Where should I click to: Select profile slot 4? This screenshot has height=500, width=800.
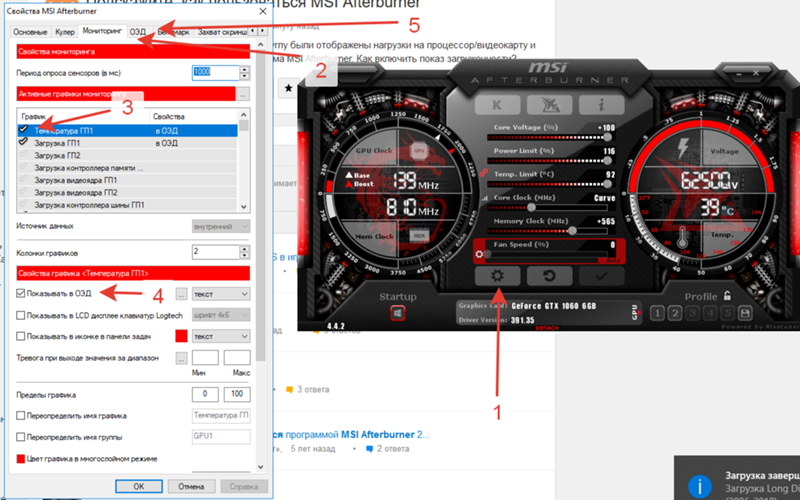click(x=710, y=313)
